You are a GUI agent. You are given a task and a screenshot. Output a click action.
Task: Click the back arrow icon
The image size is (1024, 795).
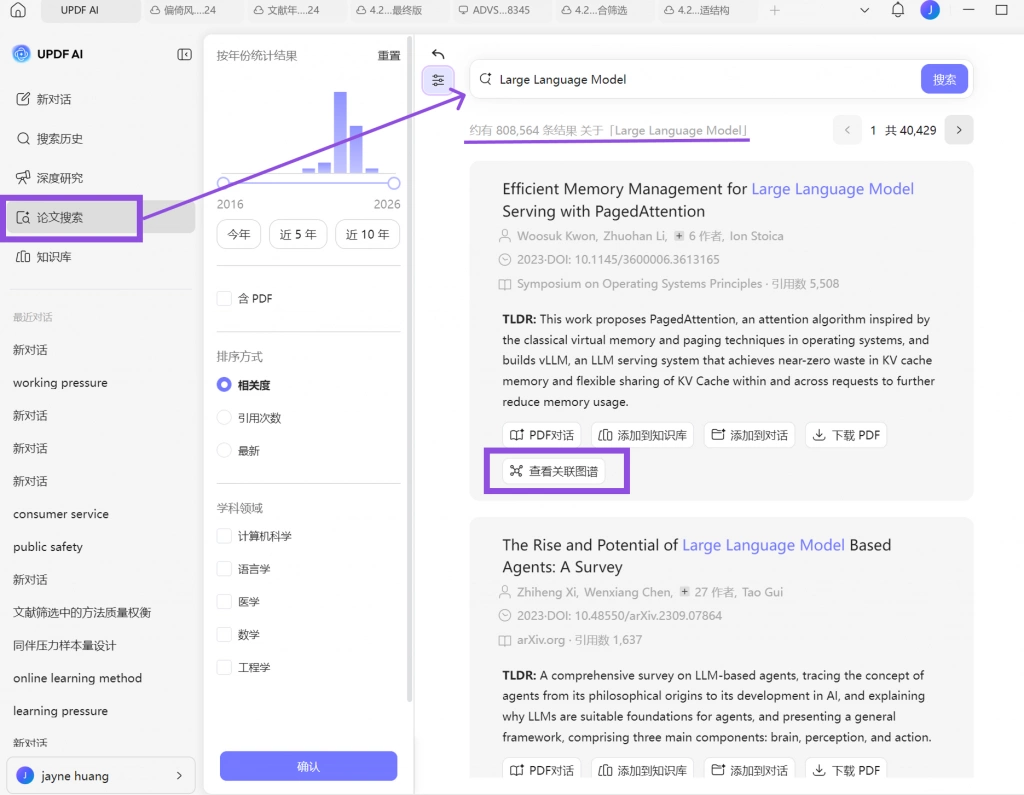438,54
